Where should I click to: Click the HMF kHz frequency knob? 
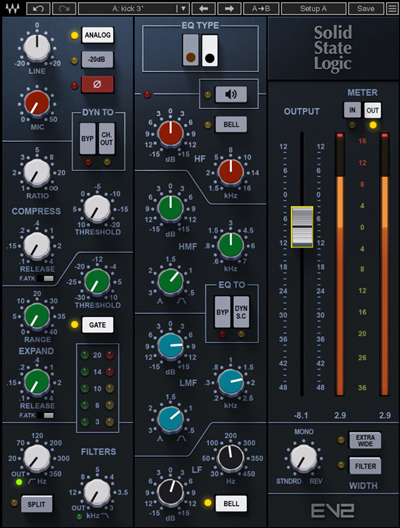[231, 245]
